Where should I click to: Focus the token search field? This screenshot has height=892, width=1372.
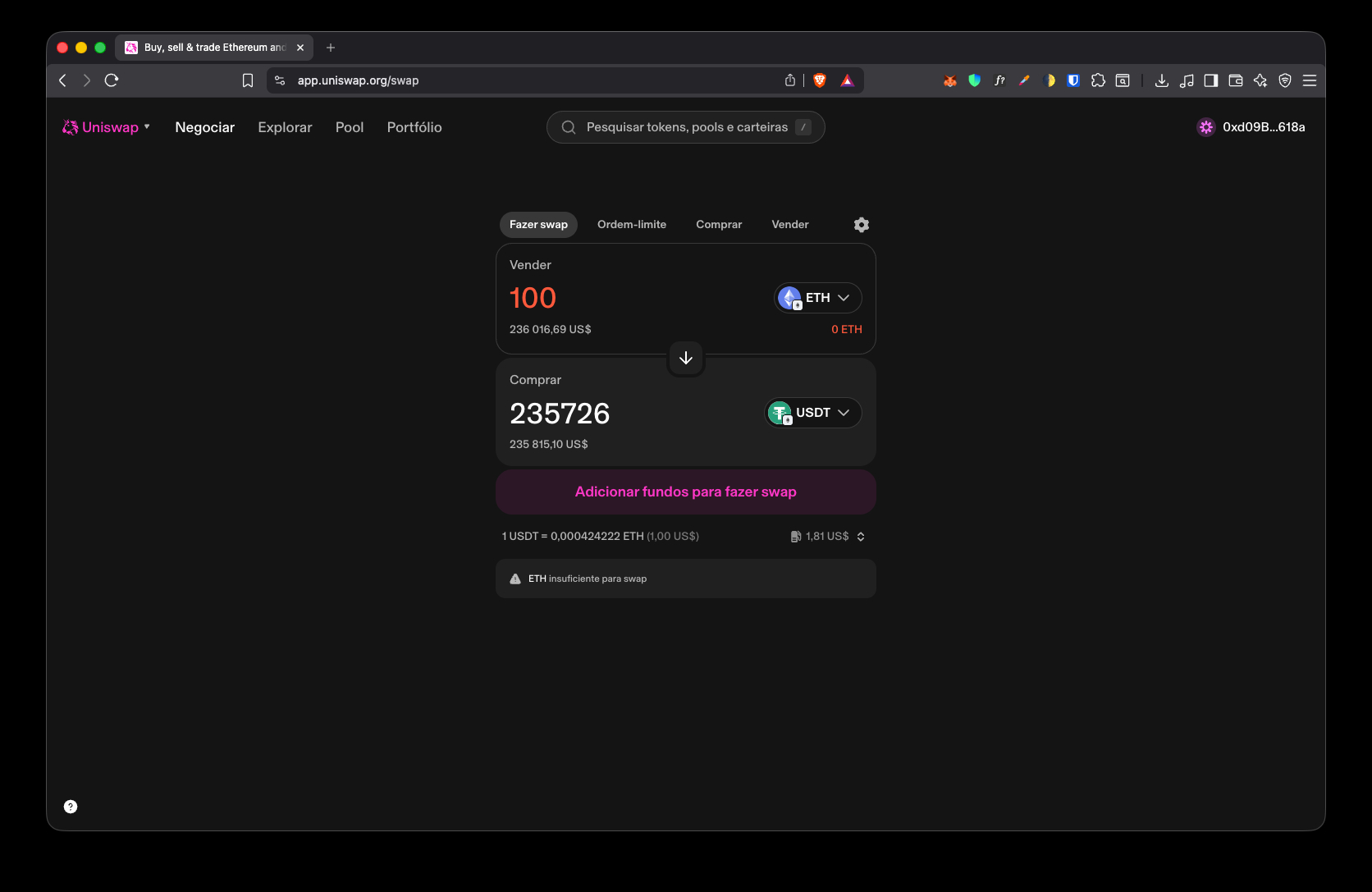(x=686, y=127)
